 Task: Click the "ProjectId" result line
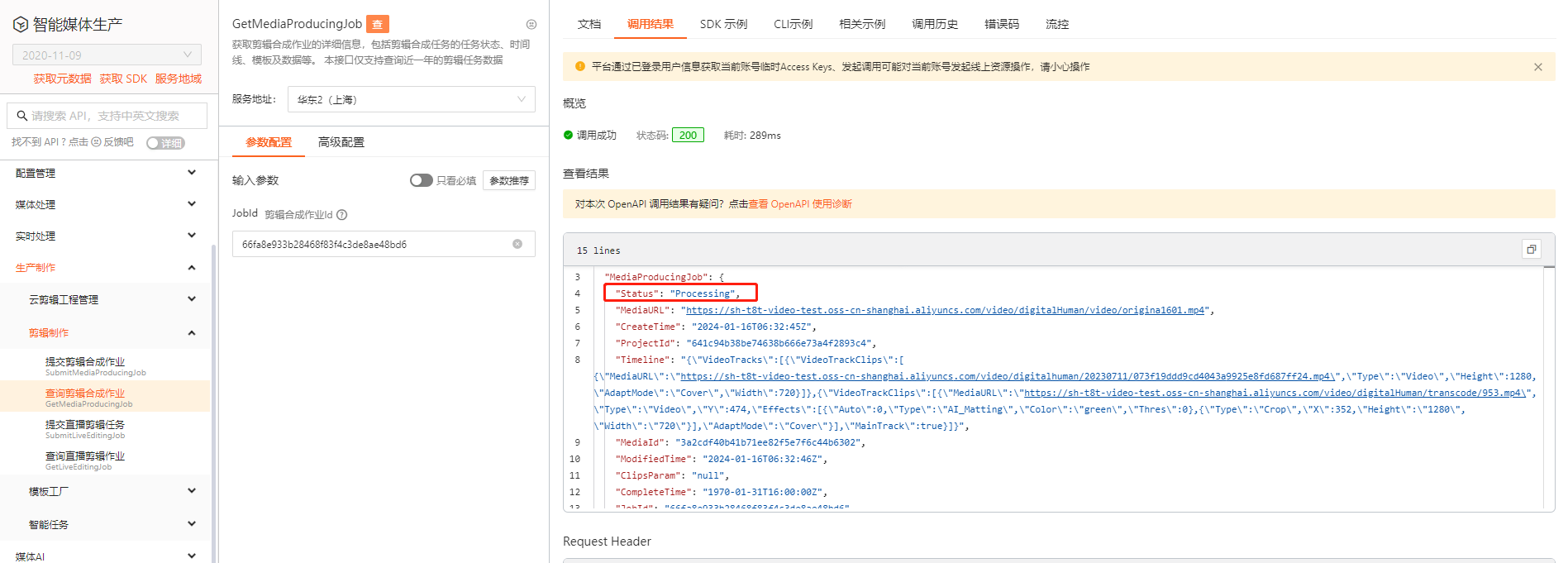[746, 343]
